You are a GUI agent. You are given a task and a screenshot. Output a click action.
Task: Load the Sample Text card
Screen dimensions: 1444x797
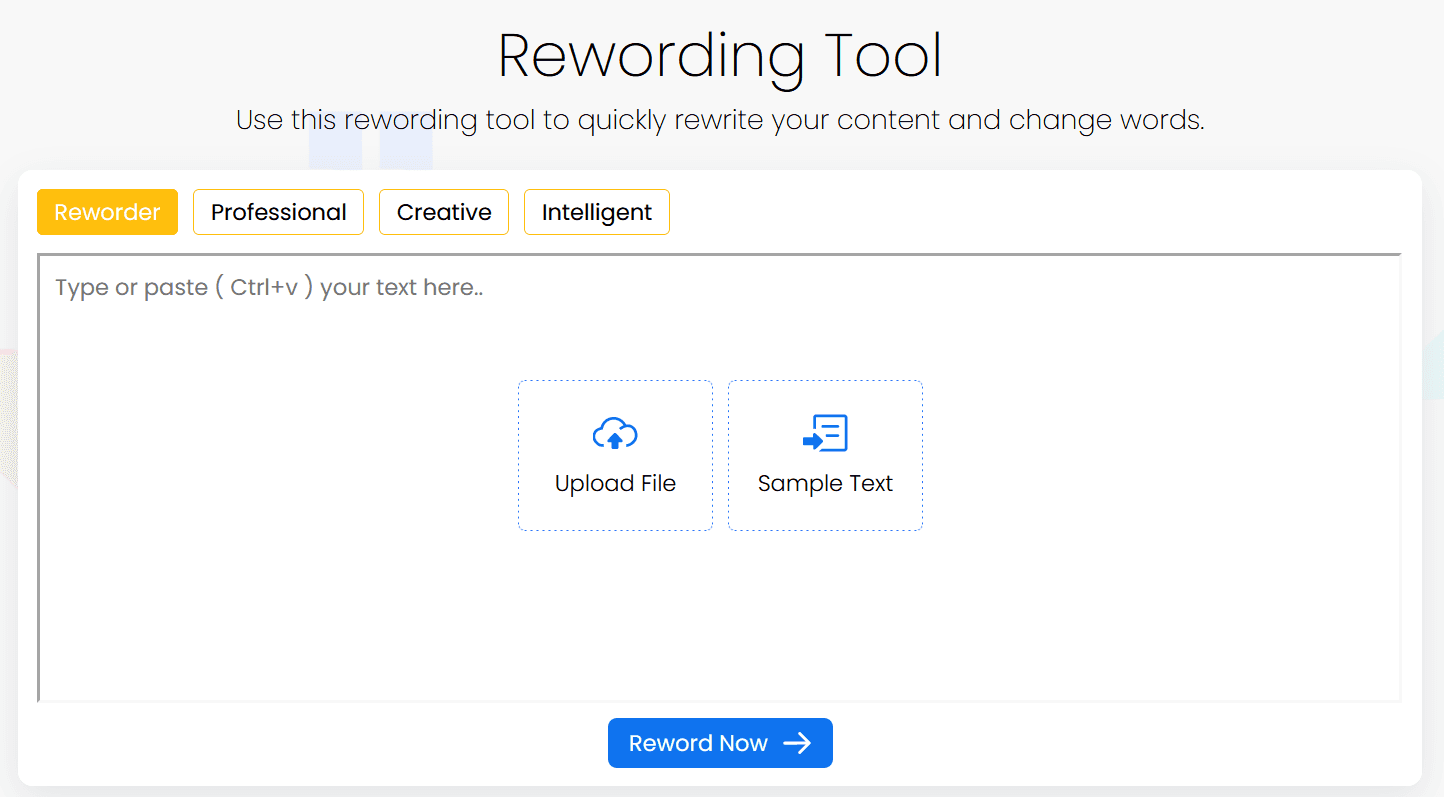(x=825, y=455)
